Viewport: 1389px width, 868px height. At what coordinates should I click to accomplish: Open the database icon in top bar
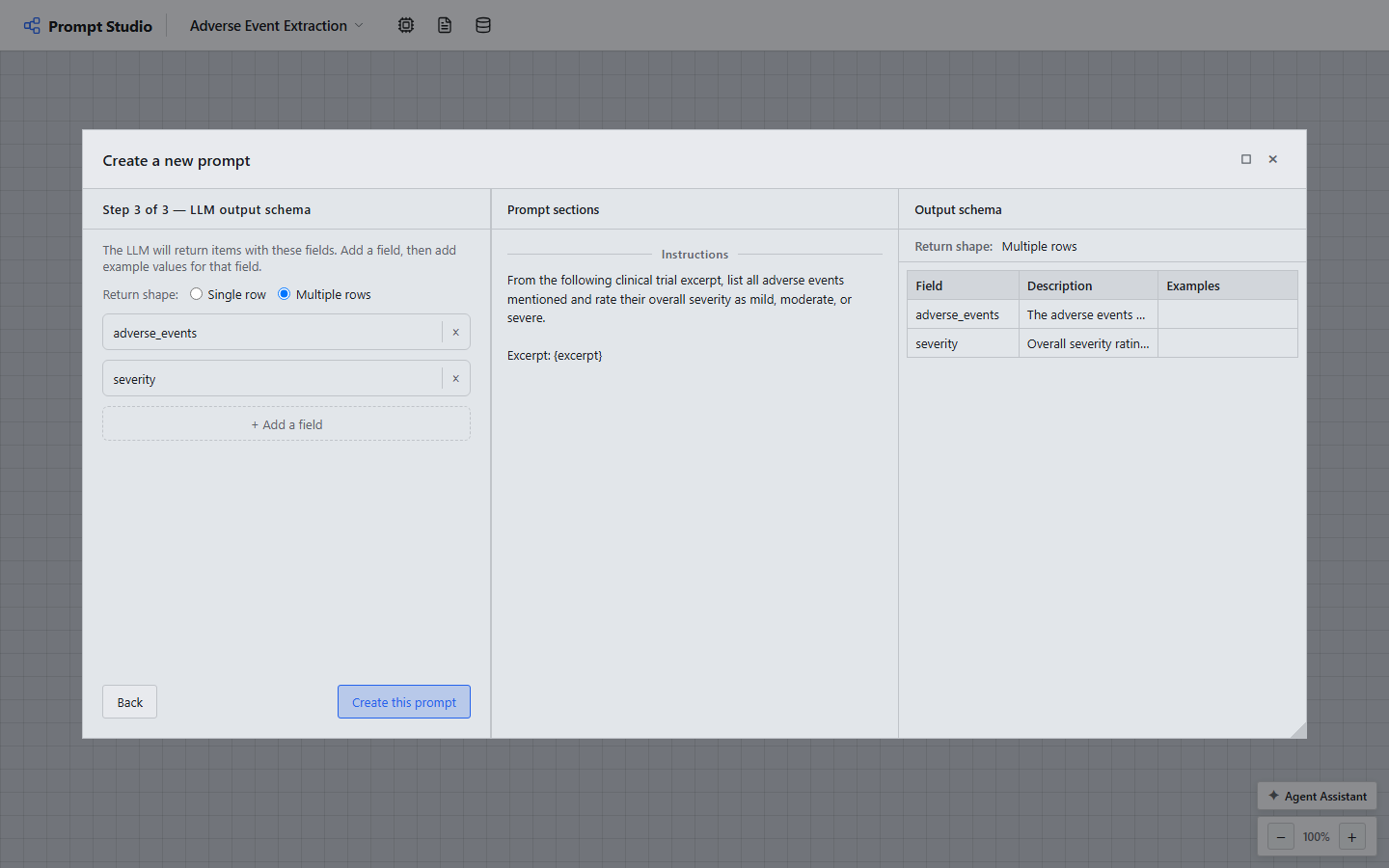[483, 26]
